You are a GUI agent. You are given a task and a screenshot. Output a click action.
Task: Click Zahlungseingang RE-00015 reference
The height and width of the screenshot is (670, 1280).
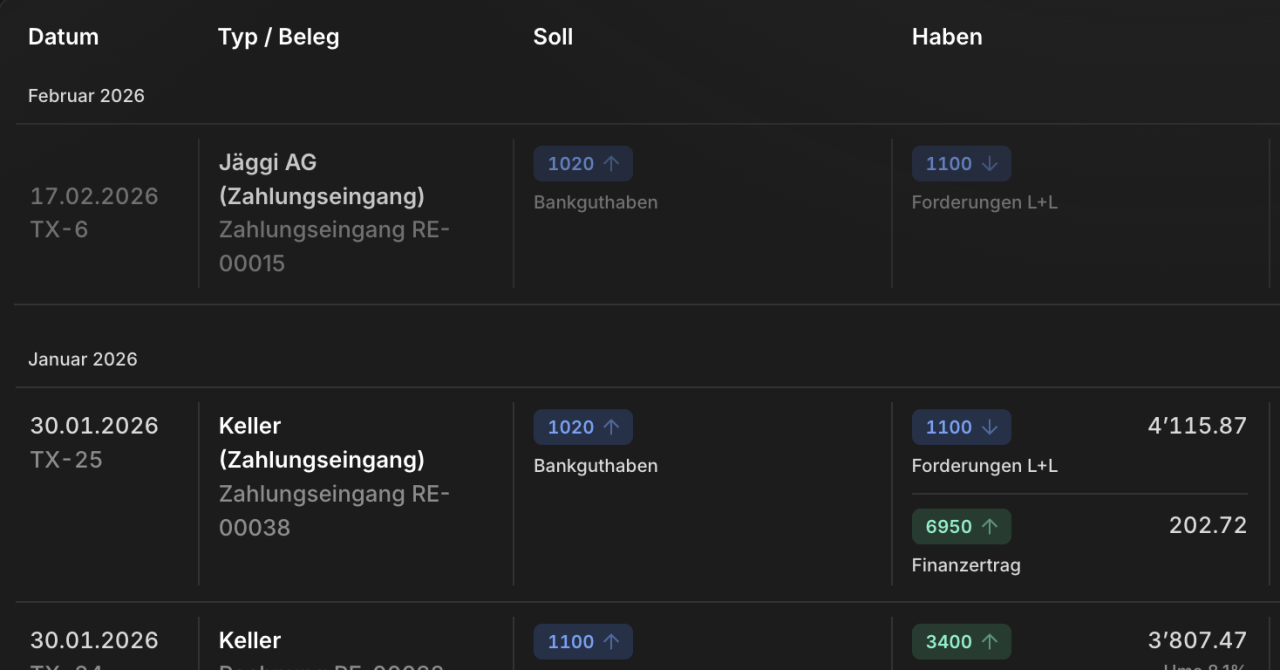335,246
